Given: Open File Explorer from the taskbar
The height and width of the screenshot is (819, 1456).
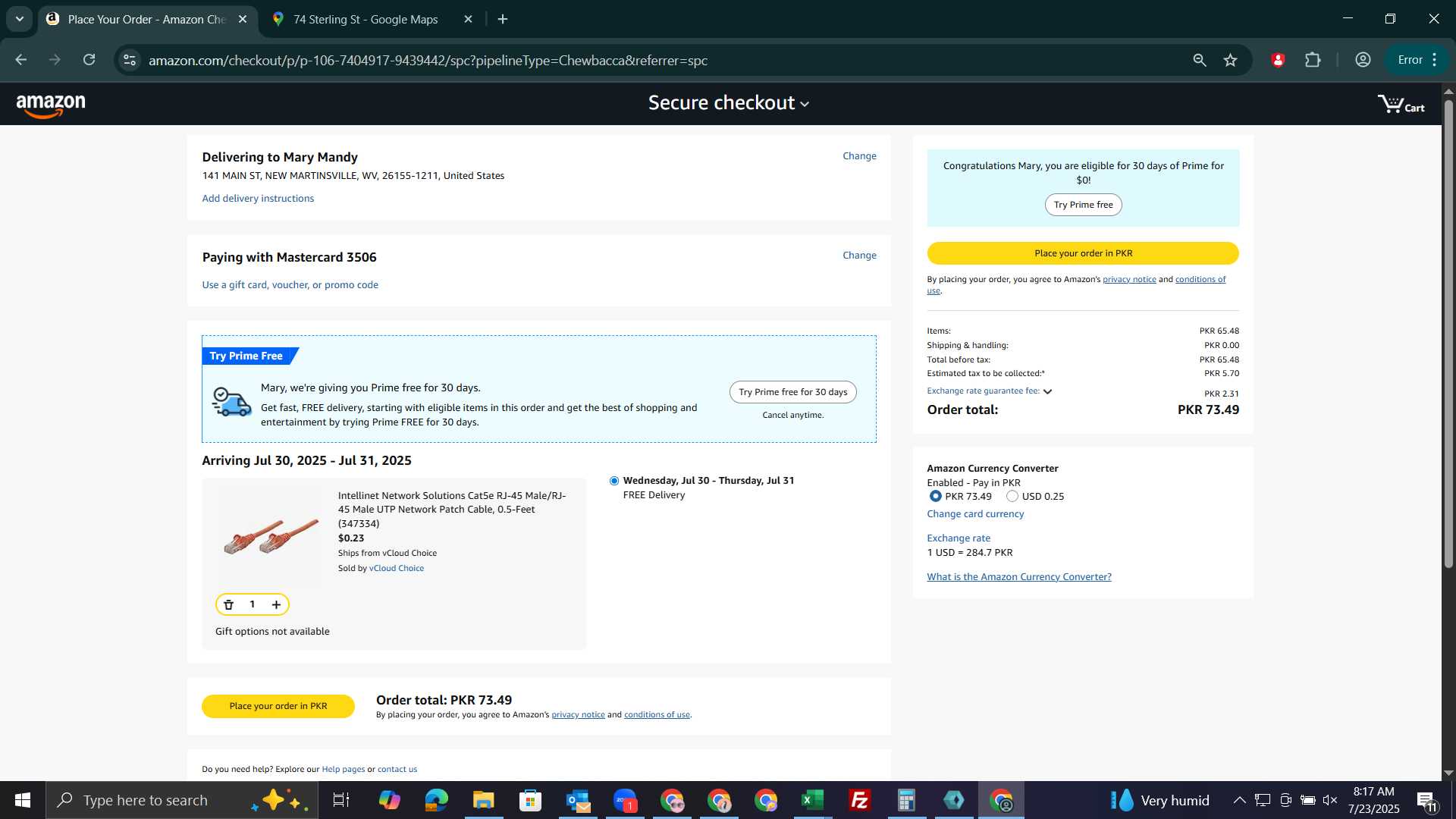Looking at the screenshot, I should point(483,800).
